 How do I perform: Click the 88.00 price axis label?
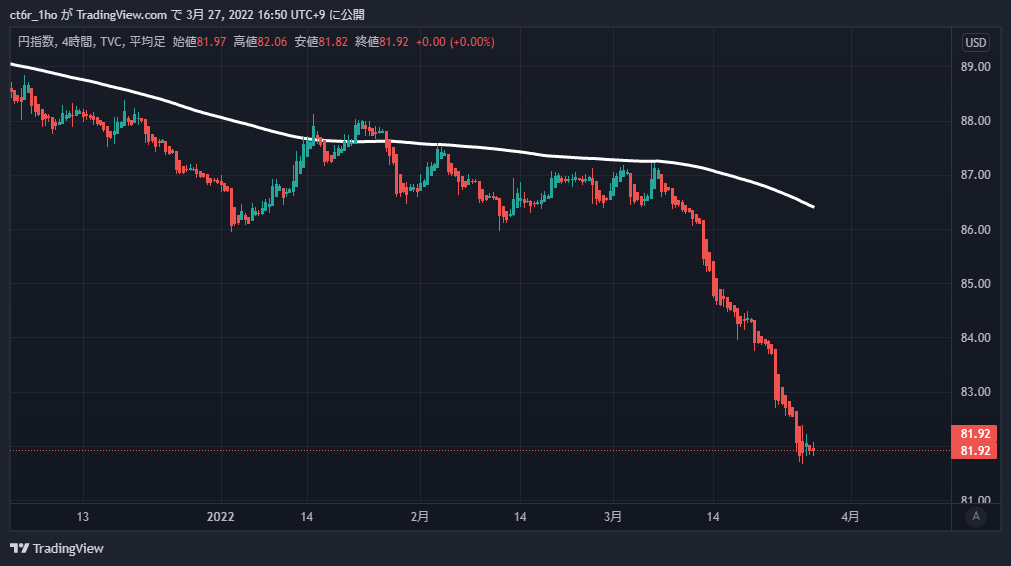point(976,121)
